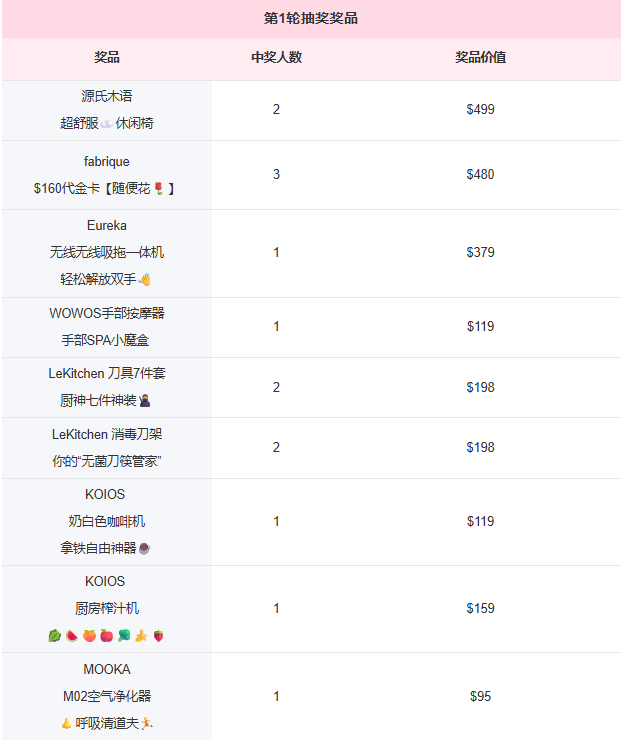The image size is (624, 740).
Task: Click the ninja emoji after 厨神七件神装
Action: 145,401
